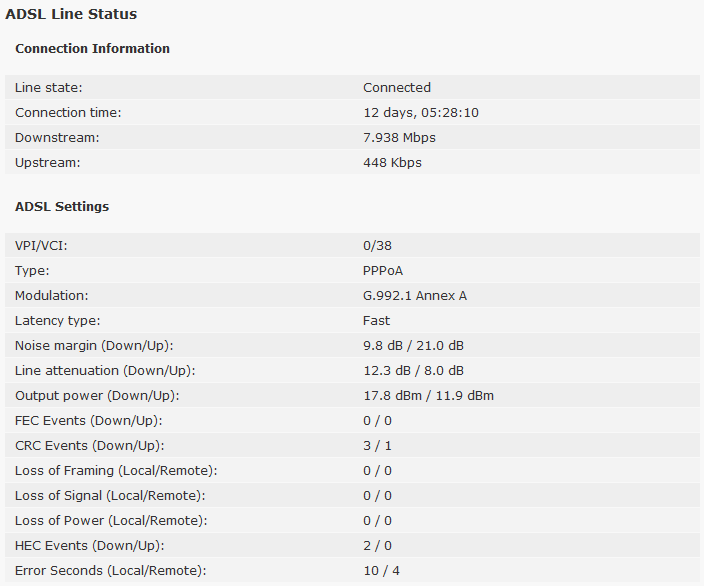The height and width of the screenshot is (586, 704).
Task: Click the Loss of Framing label
Action: (x=116, y=471)
